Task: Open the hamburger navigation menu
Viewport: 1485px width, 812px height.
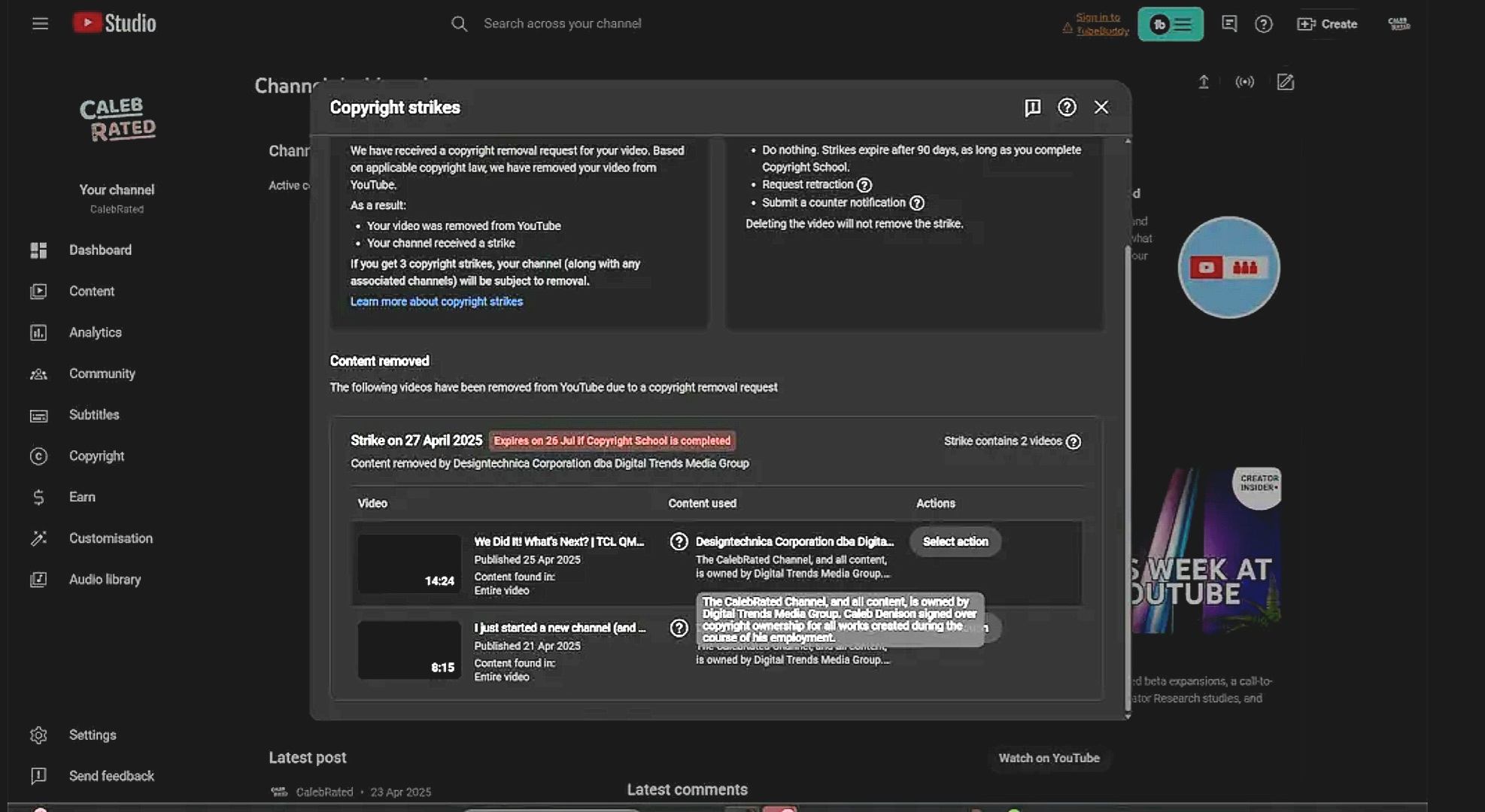Action: (x=40, y=24)
